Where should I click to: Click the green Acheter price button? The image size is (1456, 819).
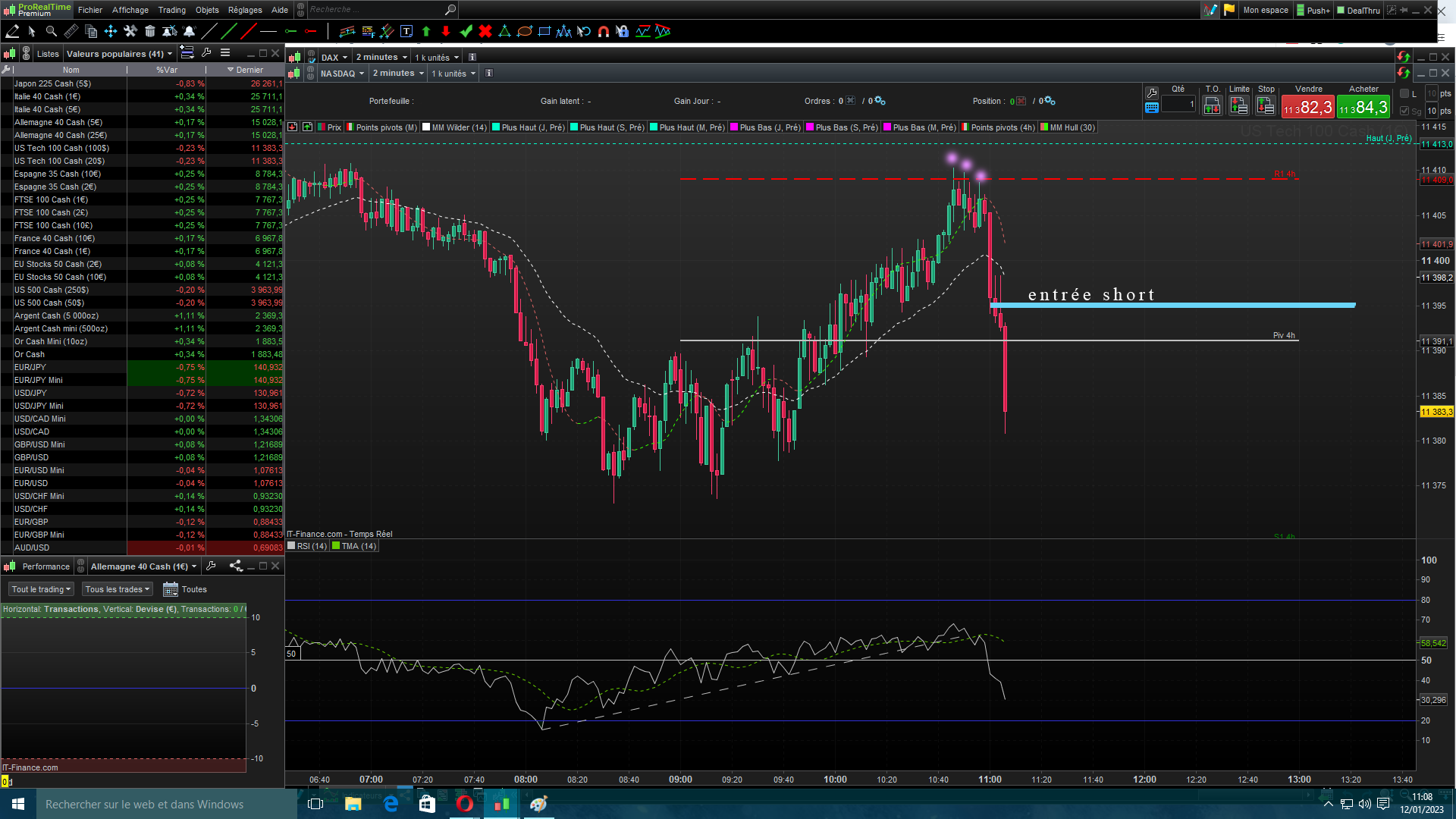(x=1363, y=108)
